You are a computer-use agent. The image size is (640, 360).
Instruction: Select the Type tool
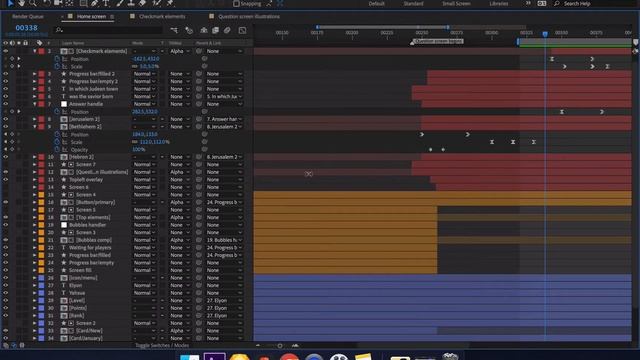106,3
